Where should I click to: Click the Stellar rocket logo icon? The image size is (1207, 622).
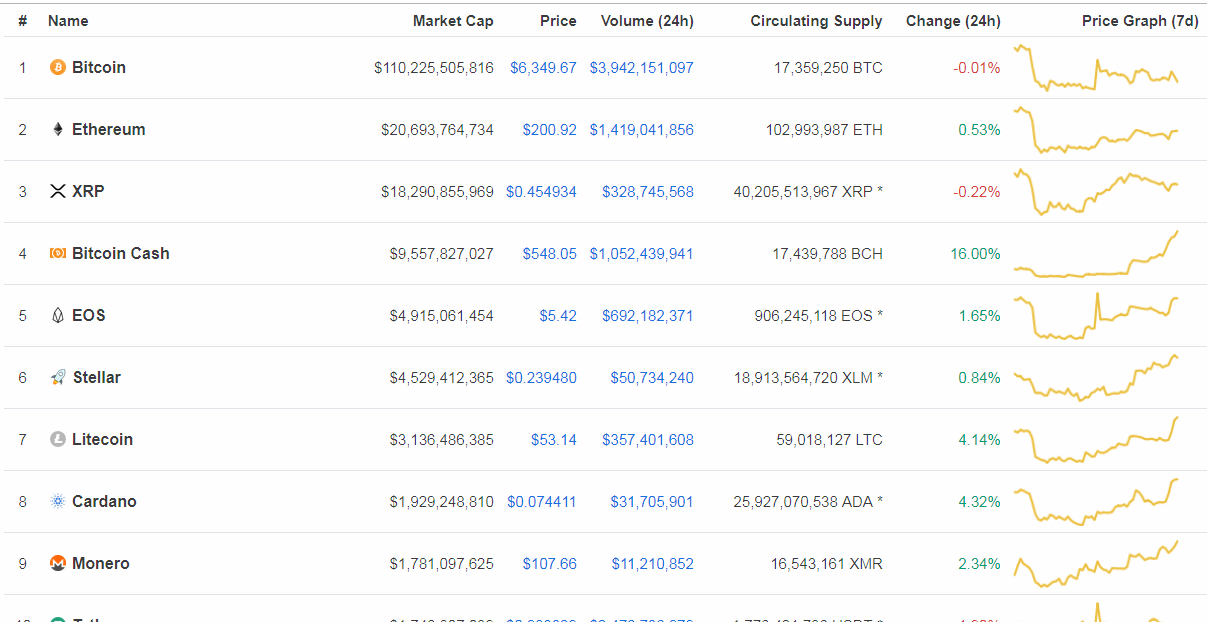(58, 378)
